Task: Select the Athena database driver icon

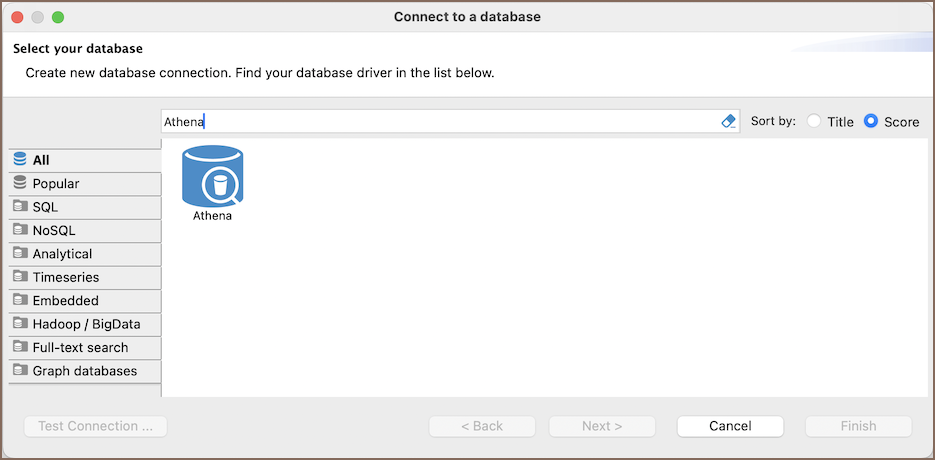Action: point(212,177)
